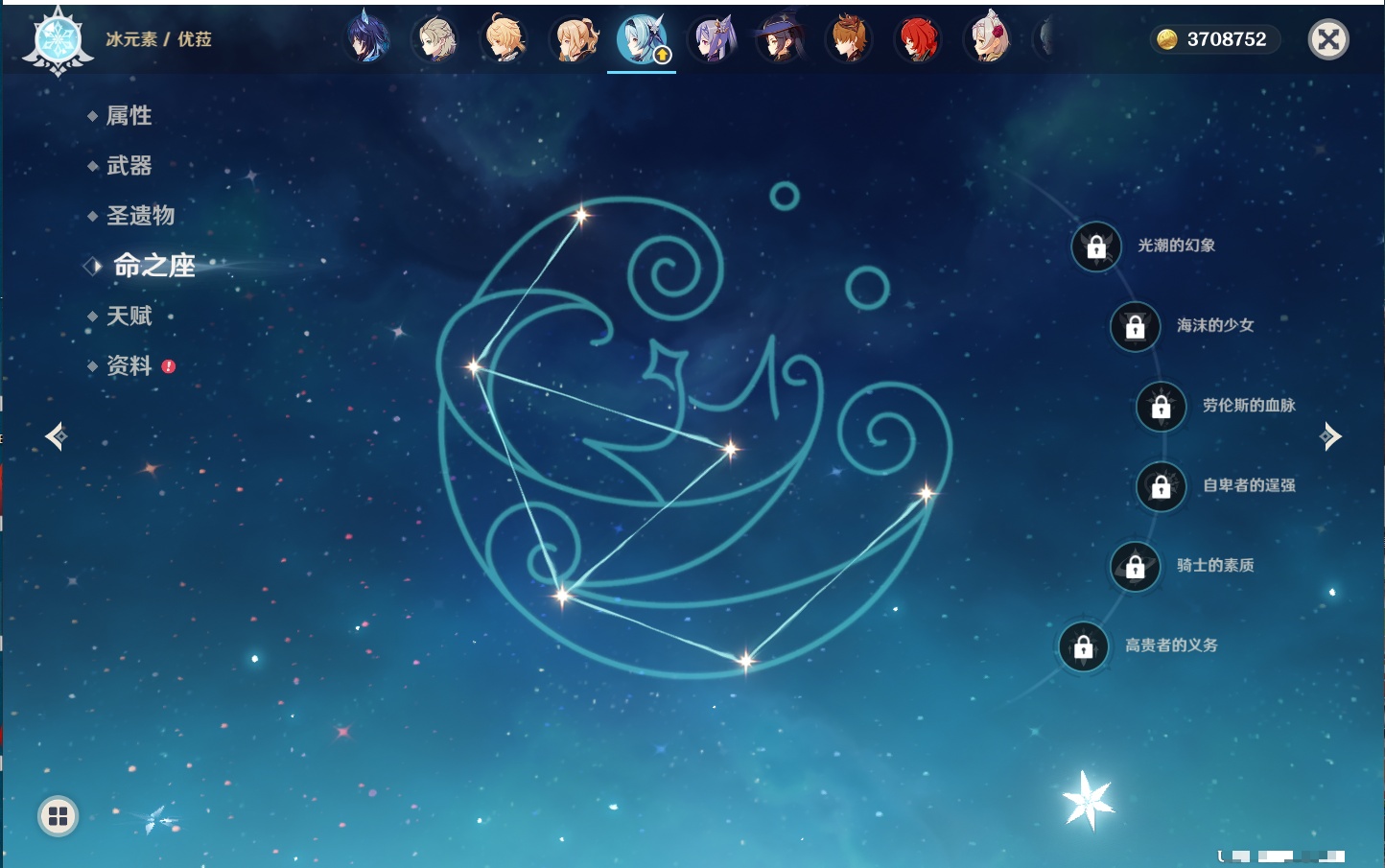Image resolution: width=1385 pixels, height=868 pixels.
Task: Click the red alert badge beside 资料
Action: click(169, 366)
